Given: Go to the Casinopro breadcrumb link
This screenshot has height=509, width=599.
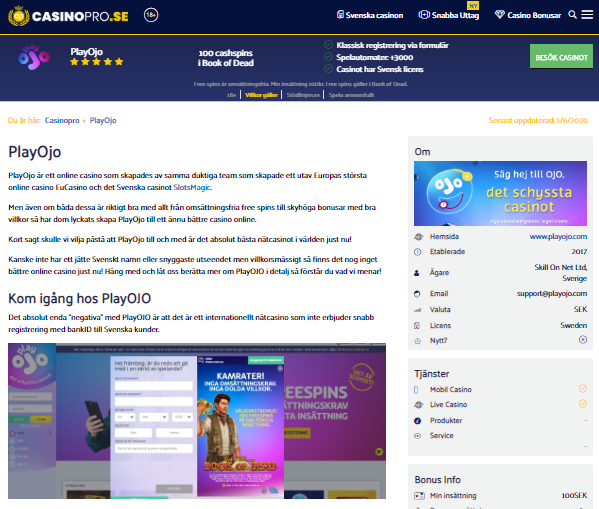Looking at the screenshot, I should (62, 120).
